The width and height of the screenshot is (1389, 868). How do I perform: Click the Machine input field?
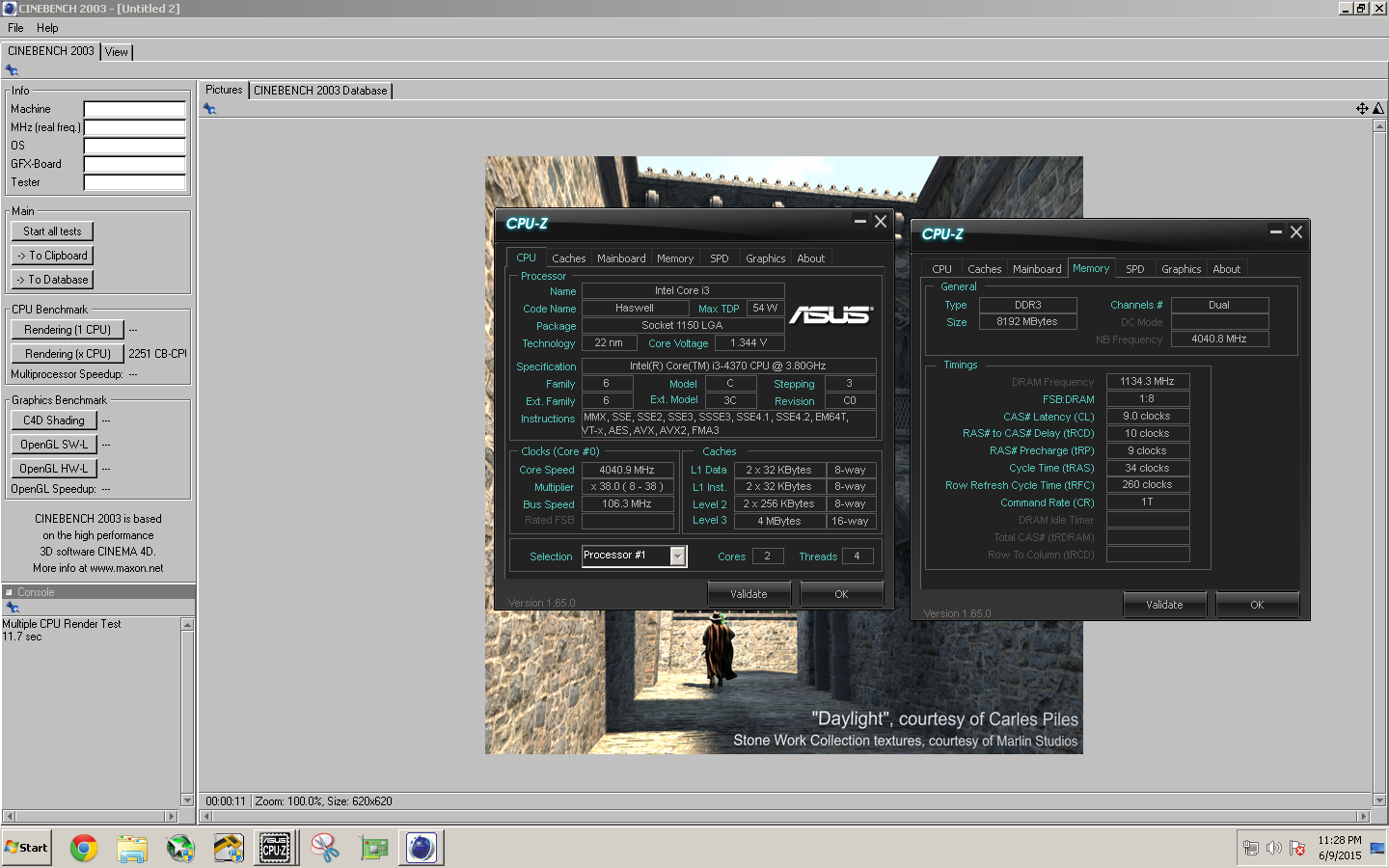135,109
